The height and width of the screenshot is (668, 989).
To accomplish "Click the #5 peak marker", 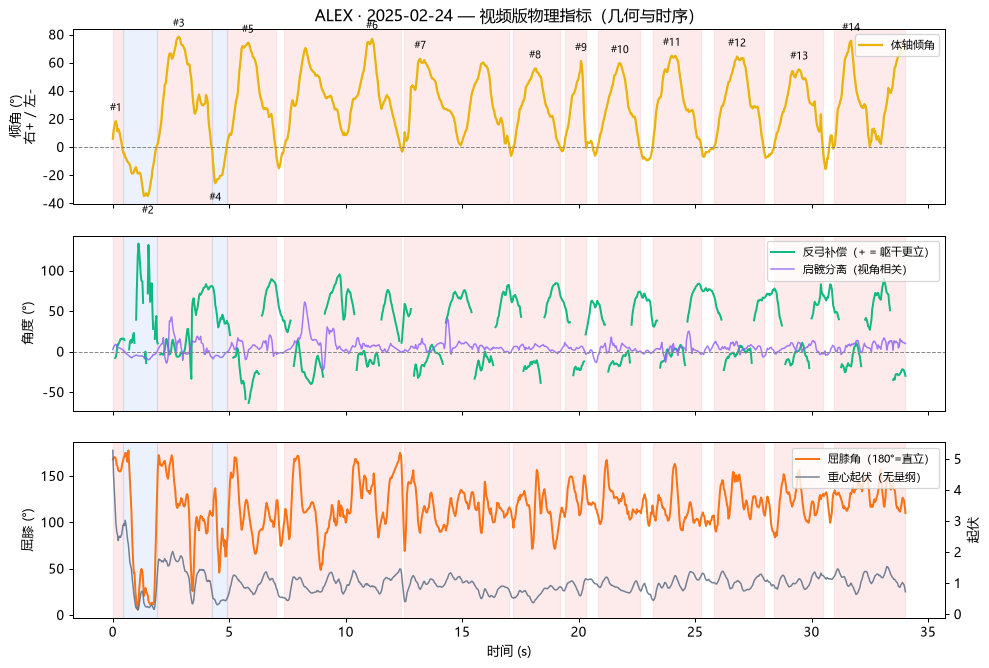I will pyautogui.click(x=248, y=29).
